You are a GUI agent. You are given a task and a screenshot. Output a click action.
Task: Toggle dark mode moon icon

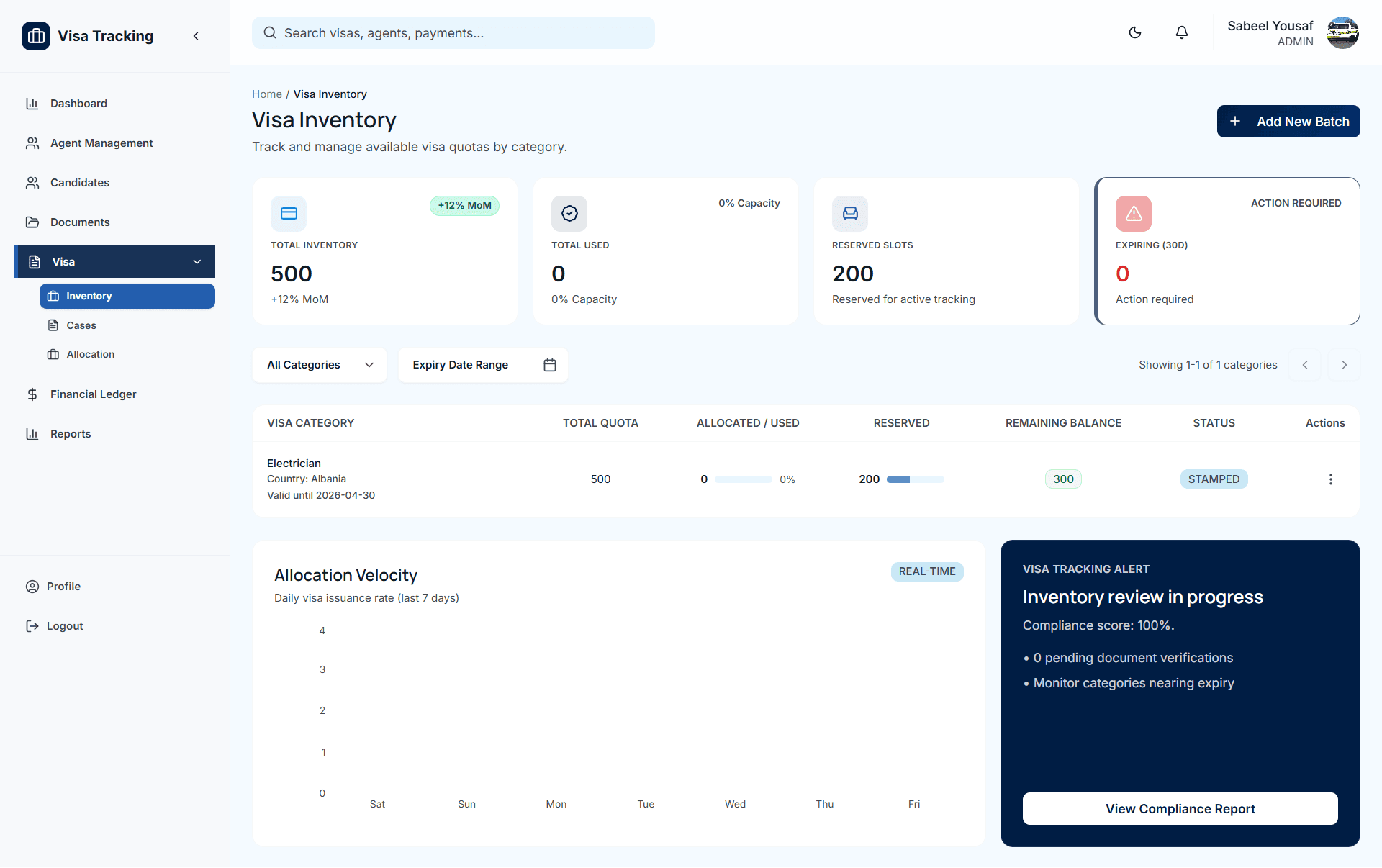pos(1135,32)
